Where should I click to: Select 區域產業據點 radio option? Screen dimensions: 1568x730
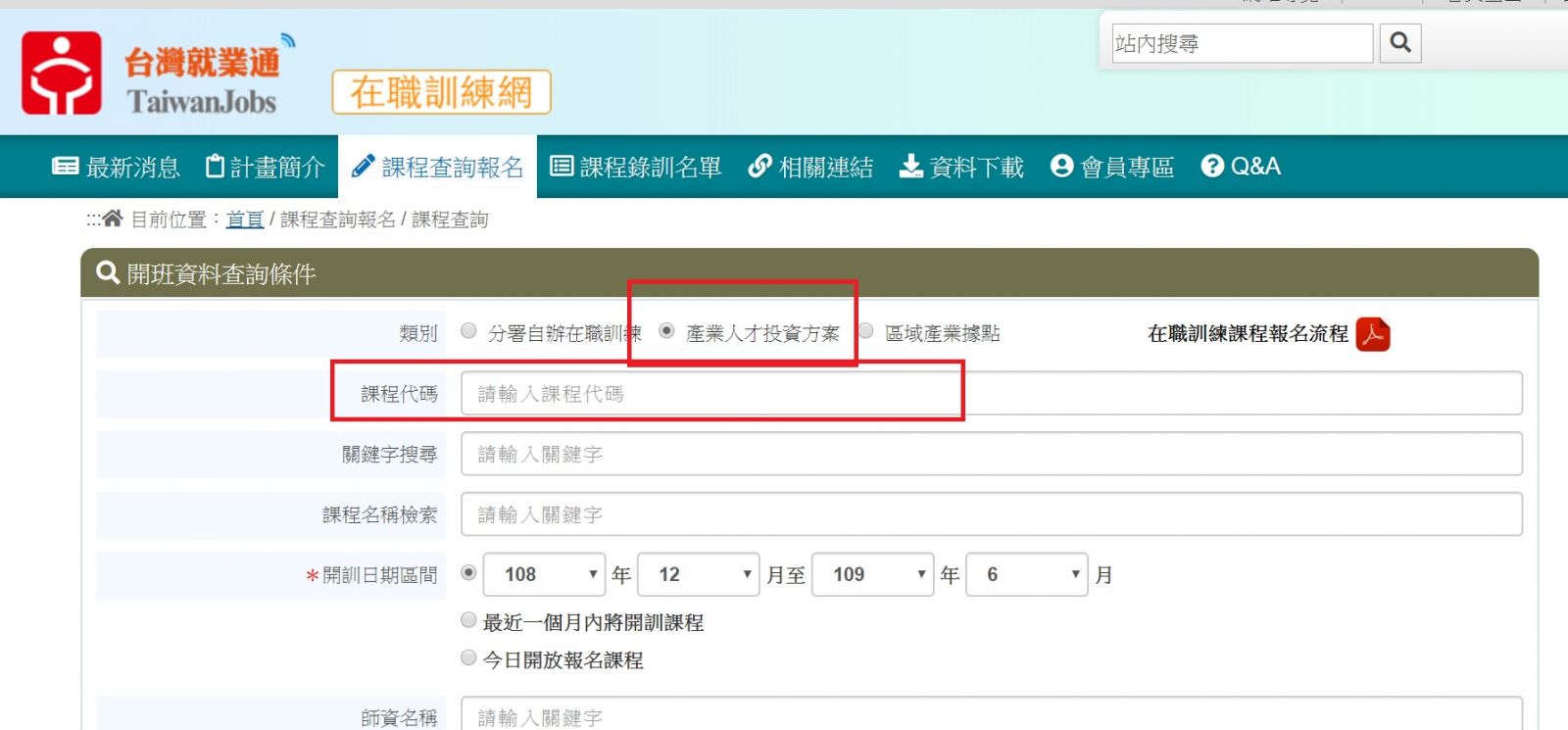[x=866, y=331]
